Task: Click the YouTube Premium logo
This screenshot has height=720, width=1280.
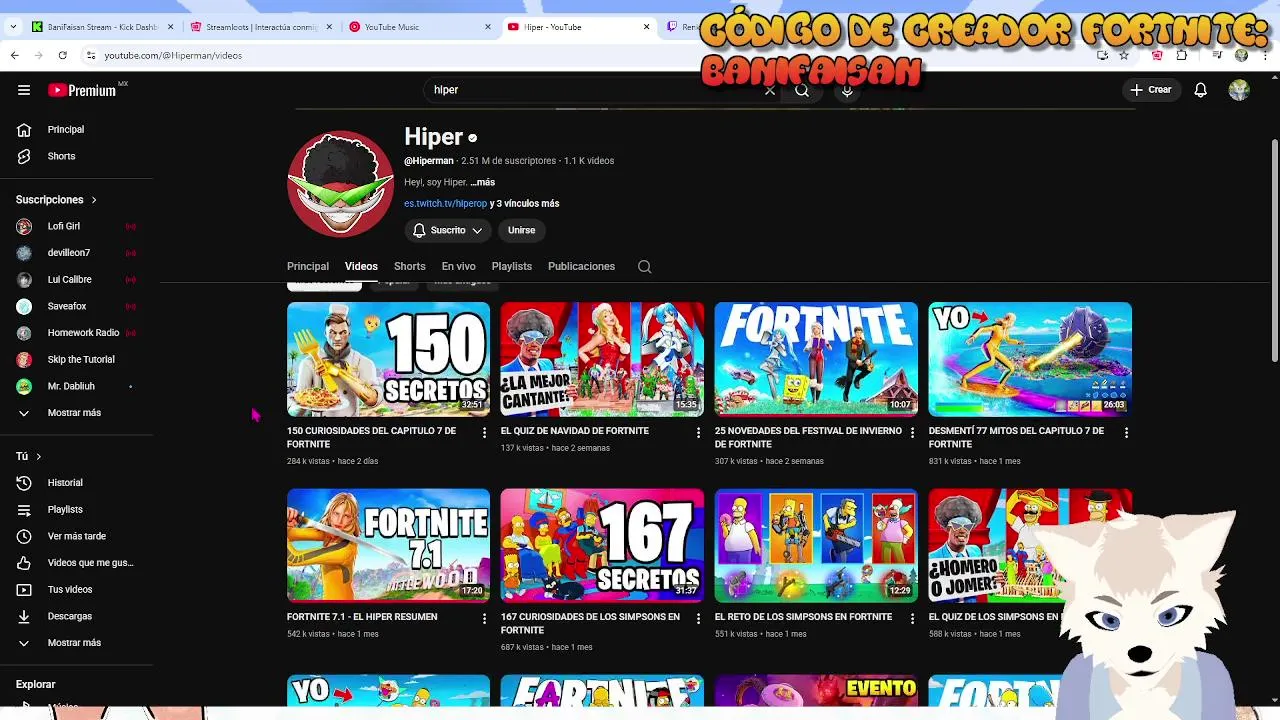Action: point(82,90)
